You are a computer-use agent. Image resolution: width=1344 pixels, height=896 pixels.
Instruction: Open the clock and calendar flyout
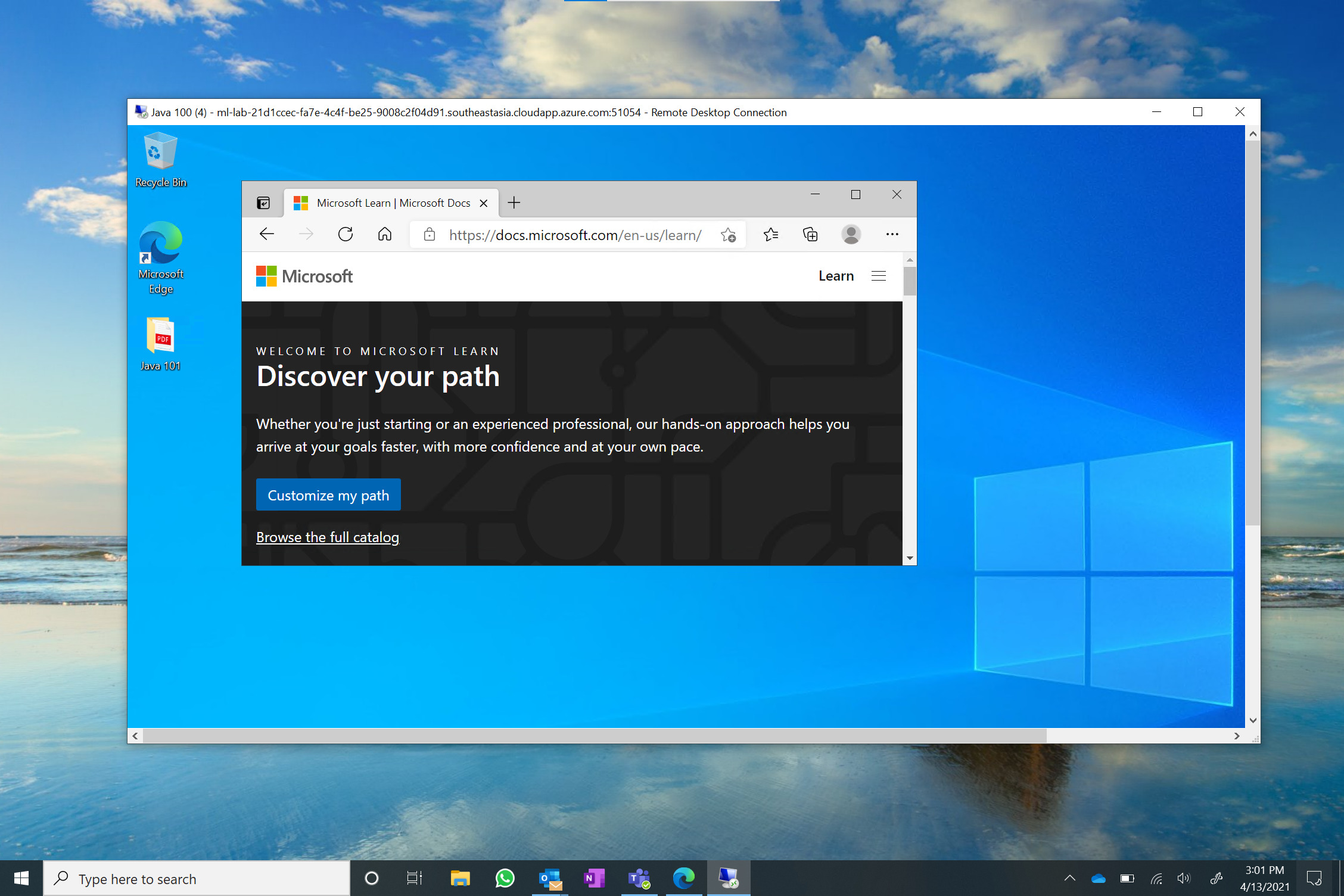coord(1265,878)
